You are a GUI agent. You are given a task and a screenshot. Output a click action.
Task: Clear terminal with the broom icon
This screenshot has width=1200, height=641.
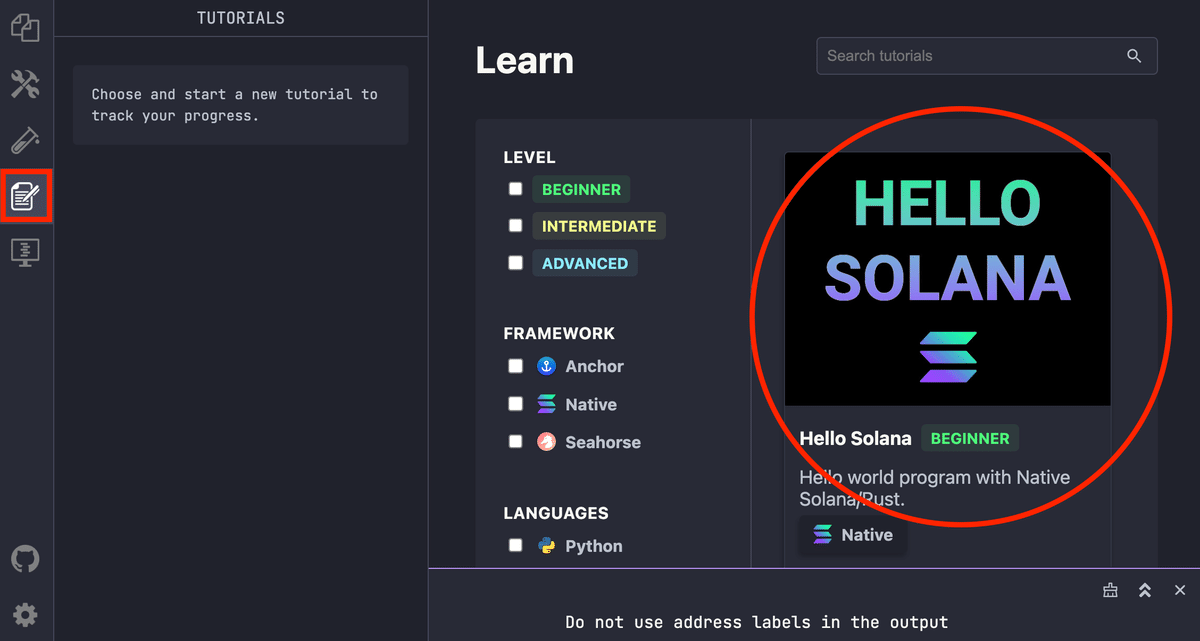(x=1110, y=590)
